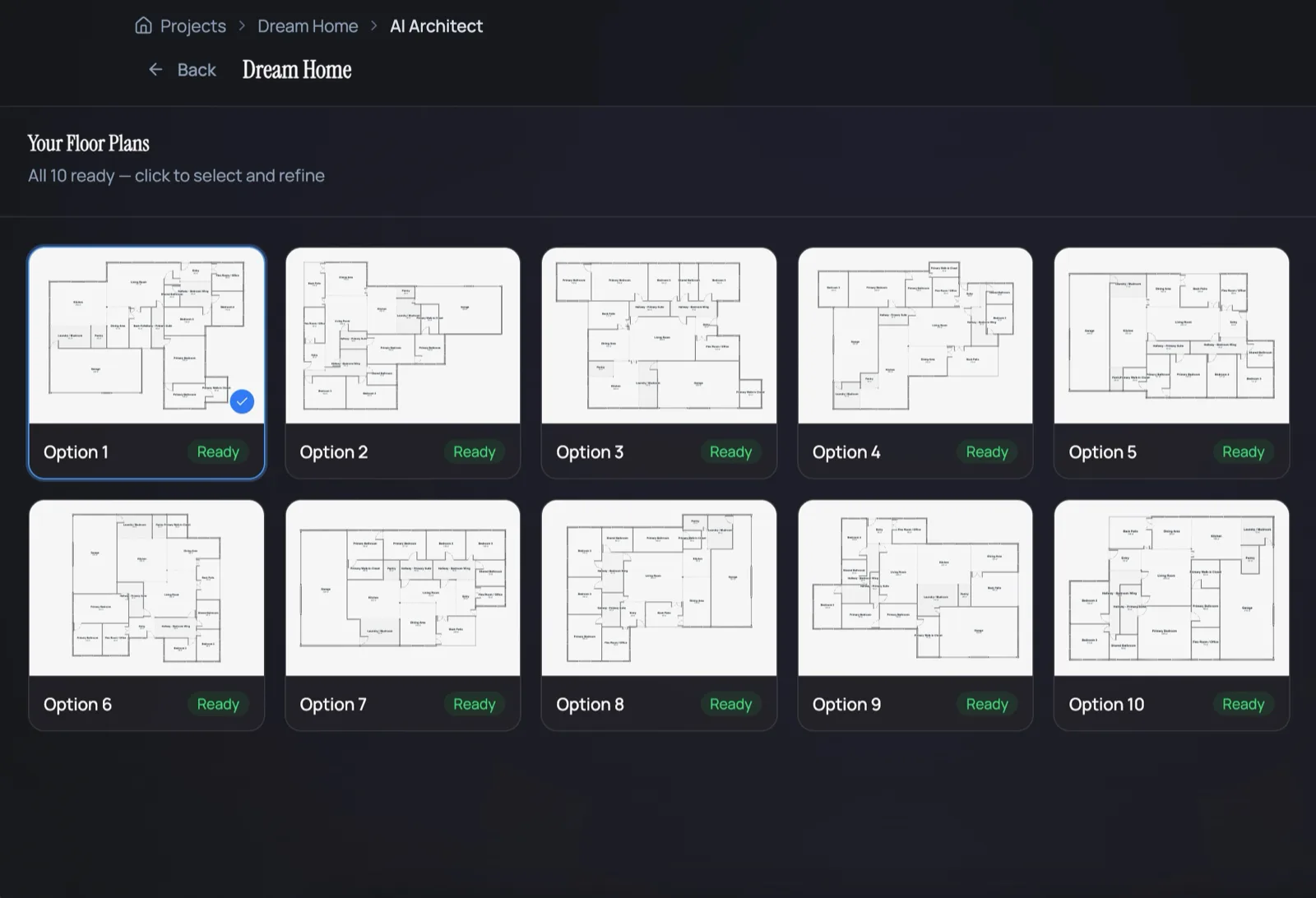The height and width of the screenshot is (898, 1316).
Task: Click the Back button
Action: point(183,70)
